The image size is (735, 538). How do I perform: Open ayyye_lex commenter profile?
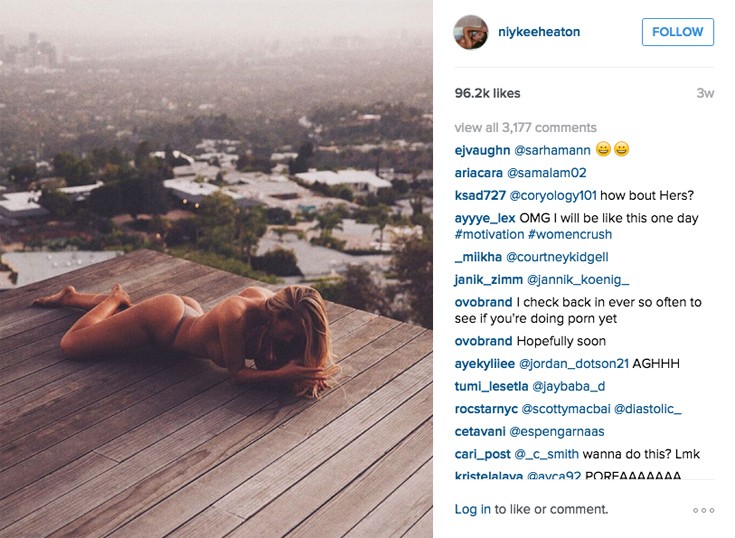pyautogui.click(x=485, y=218)
